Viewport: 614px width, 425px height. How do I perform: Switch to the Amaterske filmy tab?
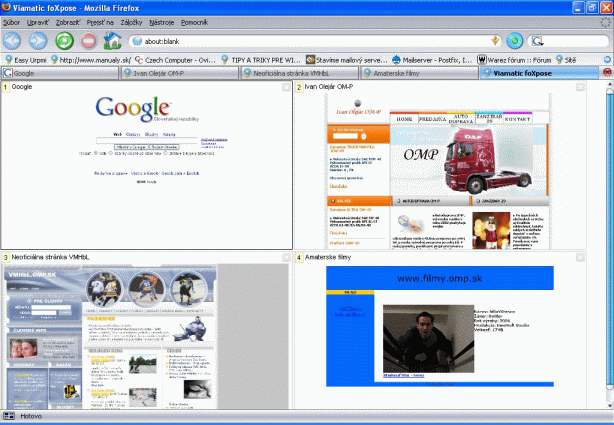(420, 73)
